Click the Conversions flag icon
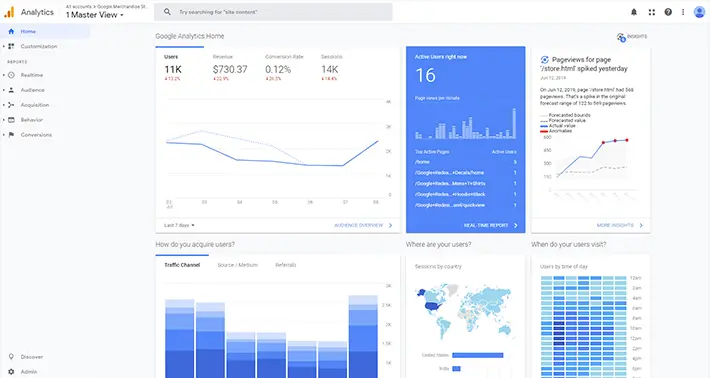Screen dimensions: 710x378 [11, 135]
